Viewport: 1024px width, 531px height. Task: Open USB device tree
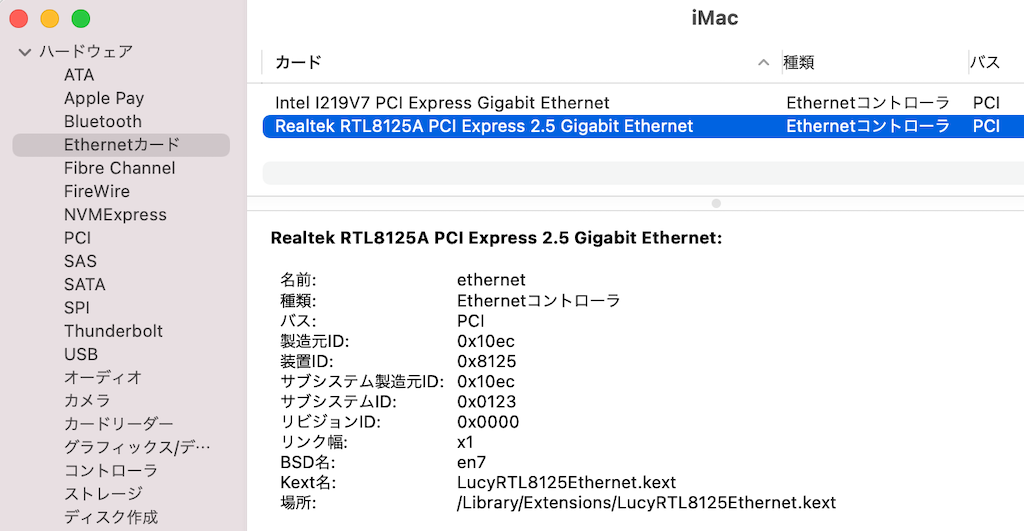coord(80,354)
